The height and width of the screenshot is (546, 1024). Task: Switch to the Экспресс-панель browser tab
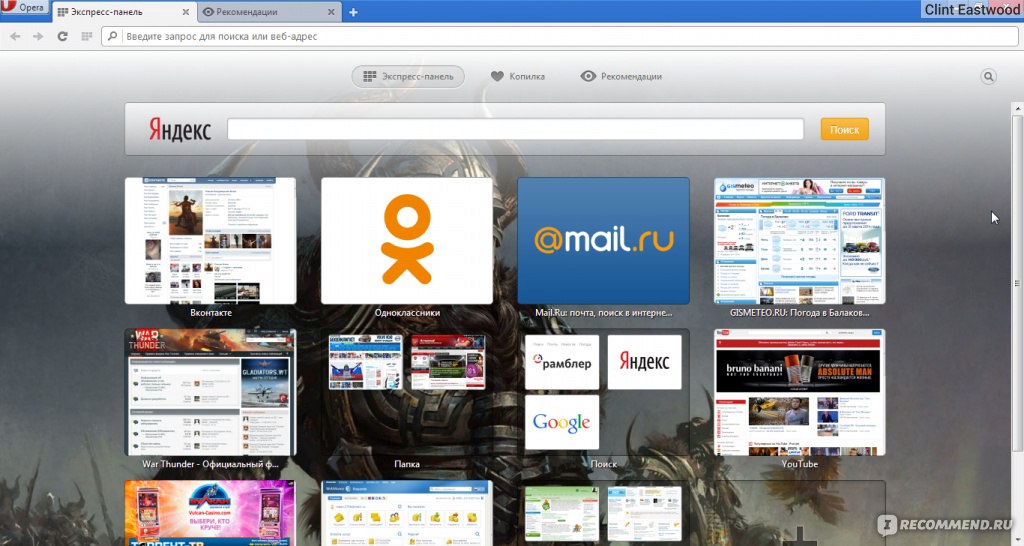122,12
